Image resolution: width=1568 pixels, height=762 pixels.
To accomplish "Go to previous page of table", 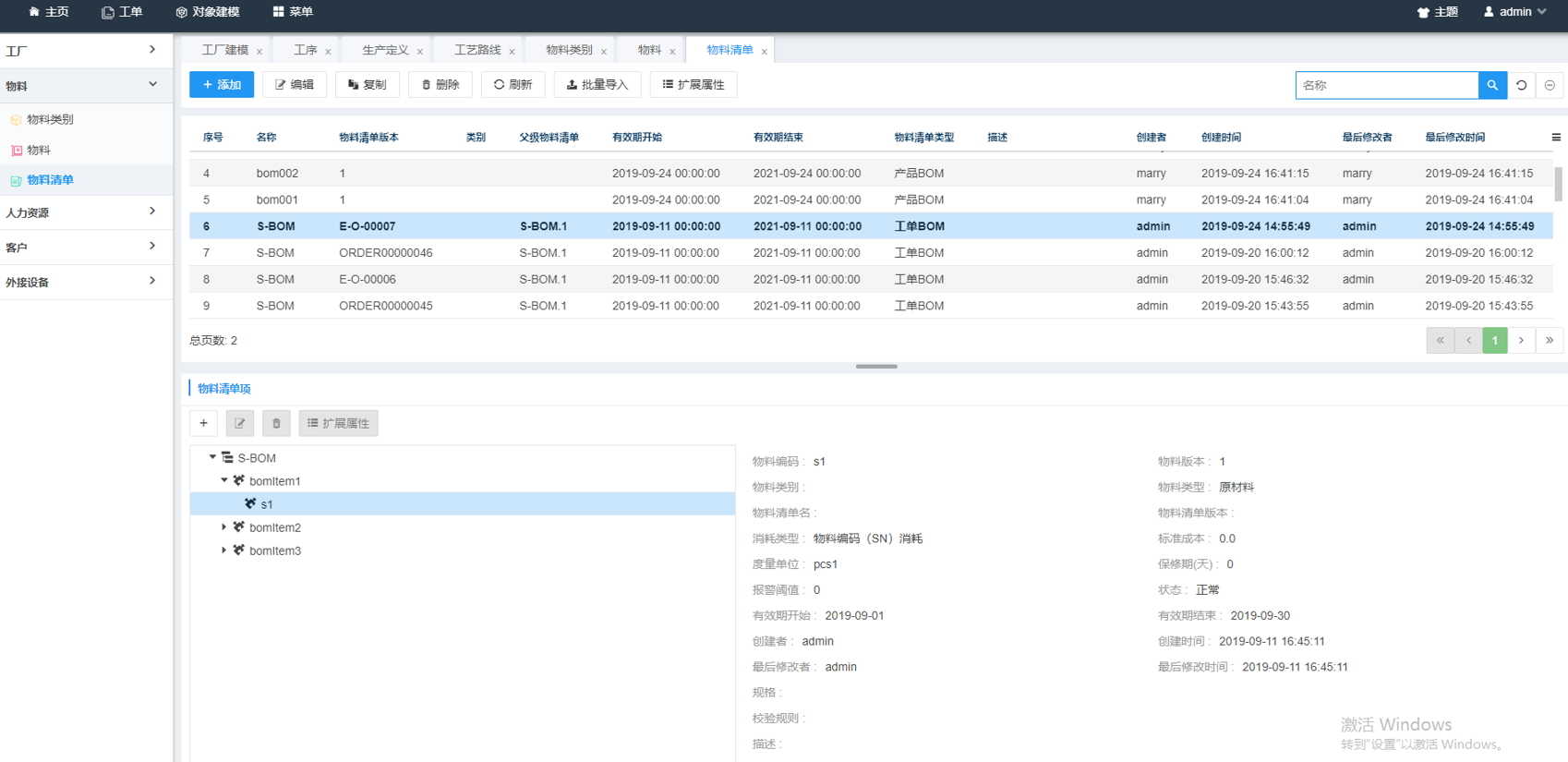I will (1468, 341).
